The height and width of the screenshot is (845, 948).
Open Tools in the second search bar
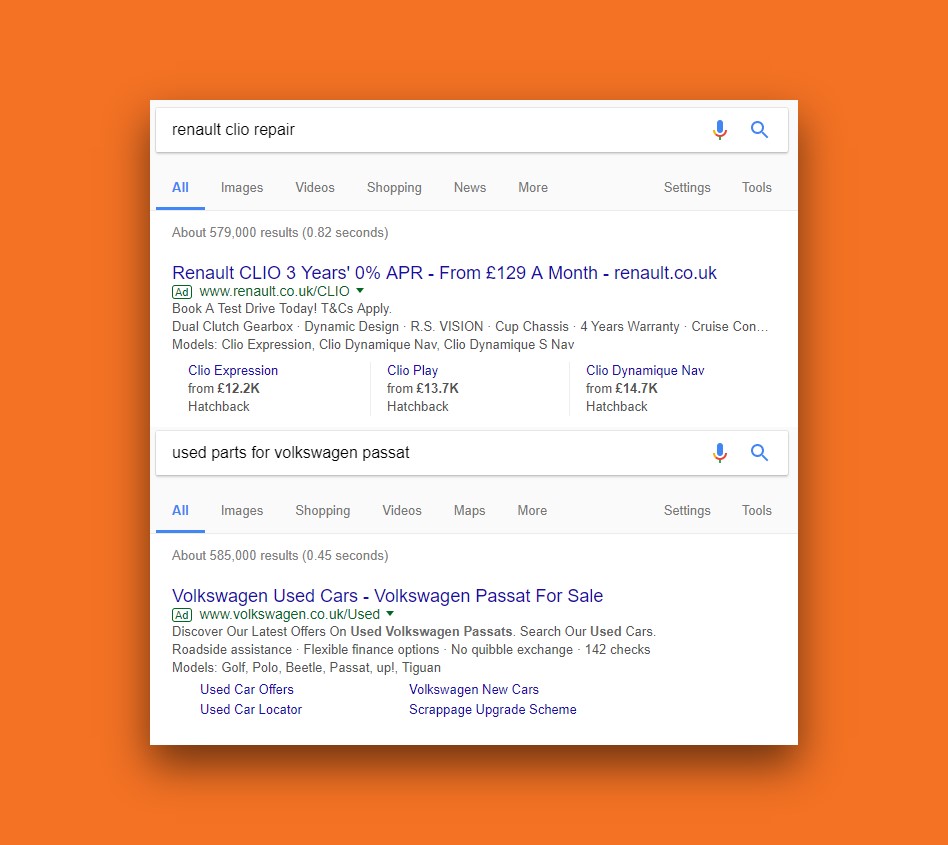click(x=757, y=511)
